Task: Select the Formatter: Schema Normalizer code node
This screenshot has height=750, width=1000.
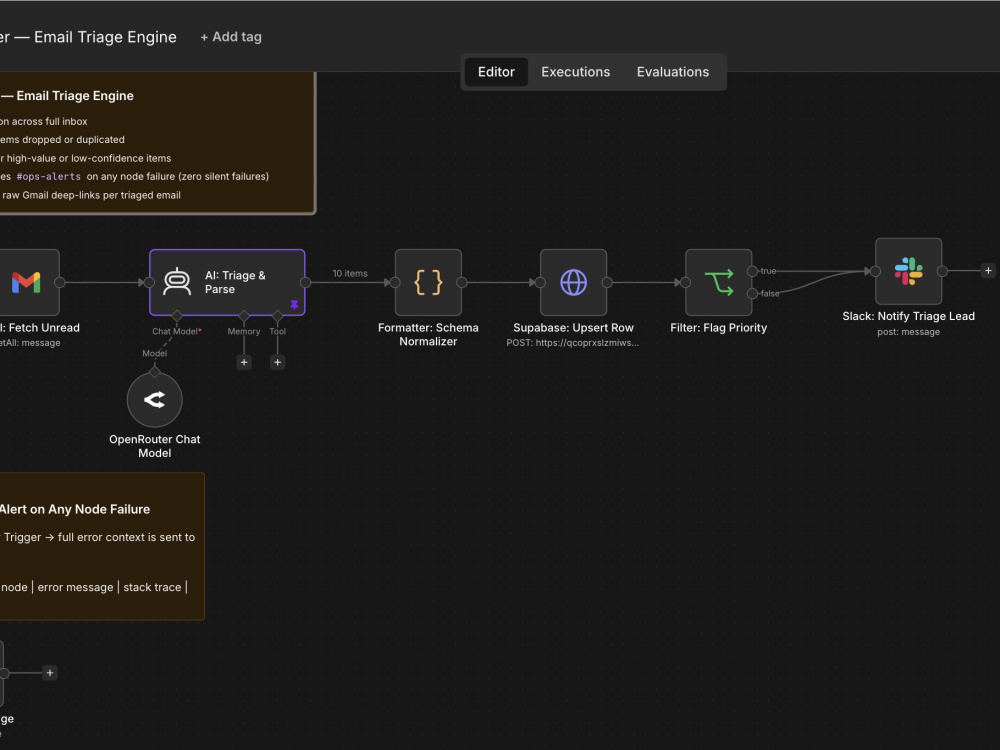Action: click(428, 283)
